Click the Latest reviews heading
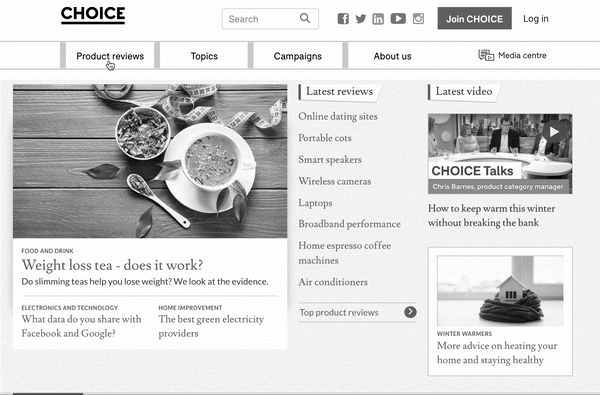This screenshot has width=600, height=395. pos(339,91)
